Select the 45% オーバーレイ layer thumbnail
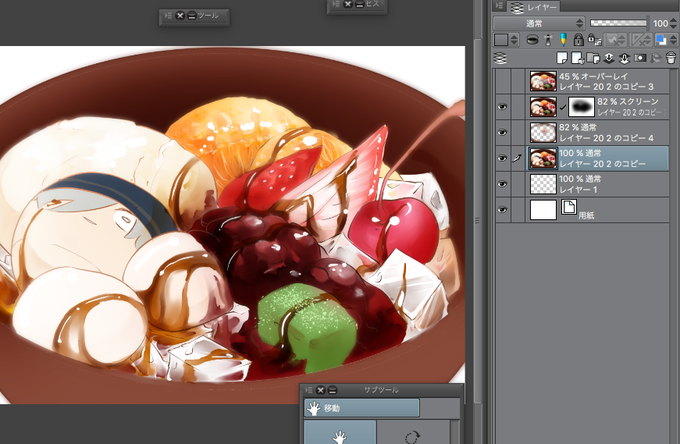 [543, 81]
